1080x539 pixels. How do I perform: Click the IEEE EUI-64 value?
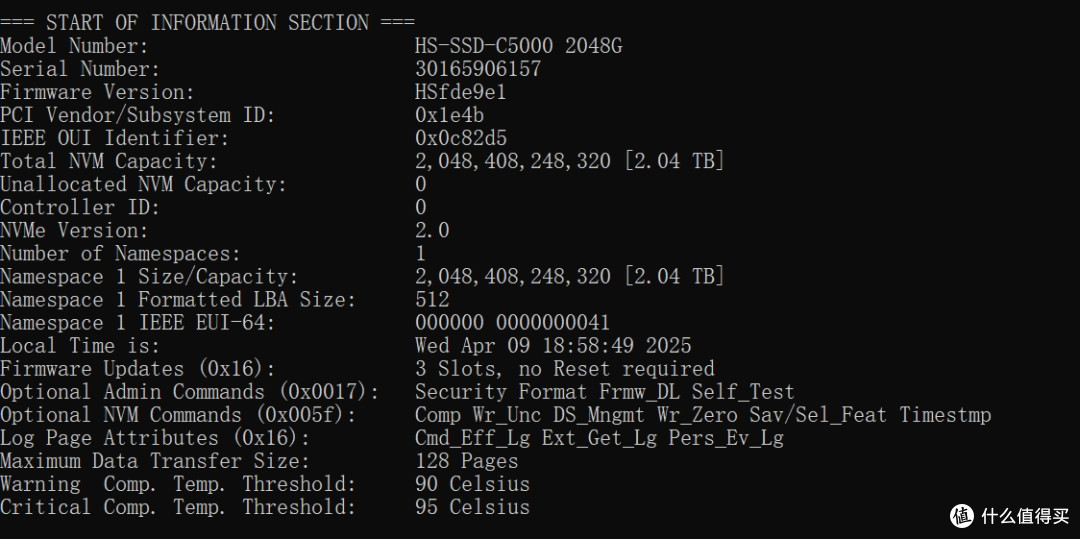click(512, 322)
